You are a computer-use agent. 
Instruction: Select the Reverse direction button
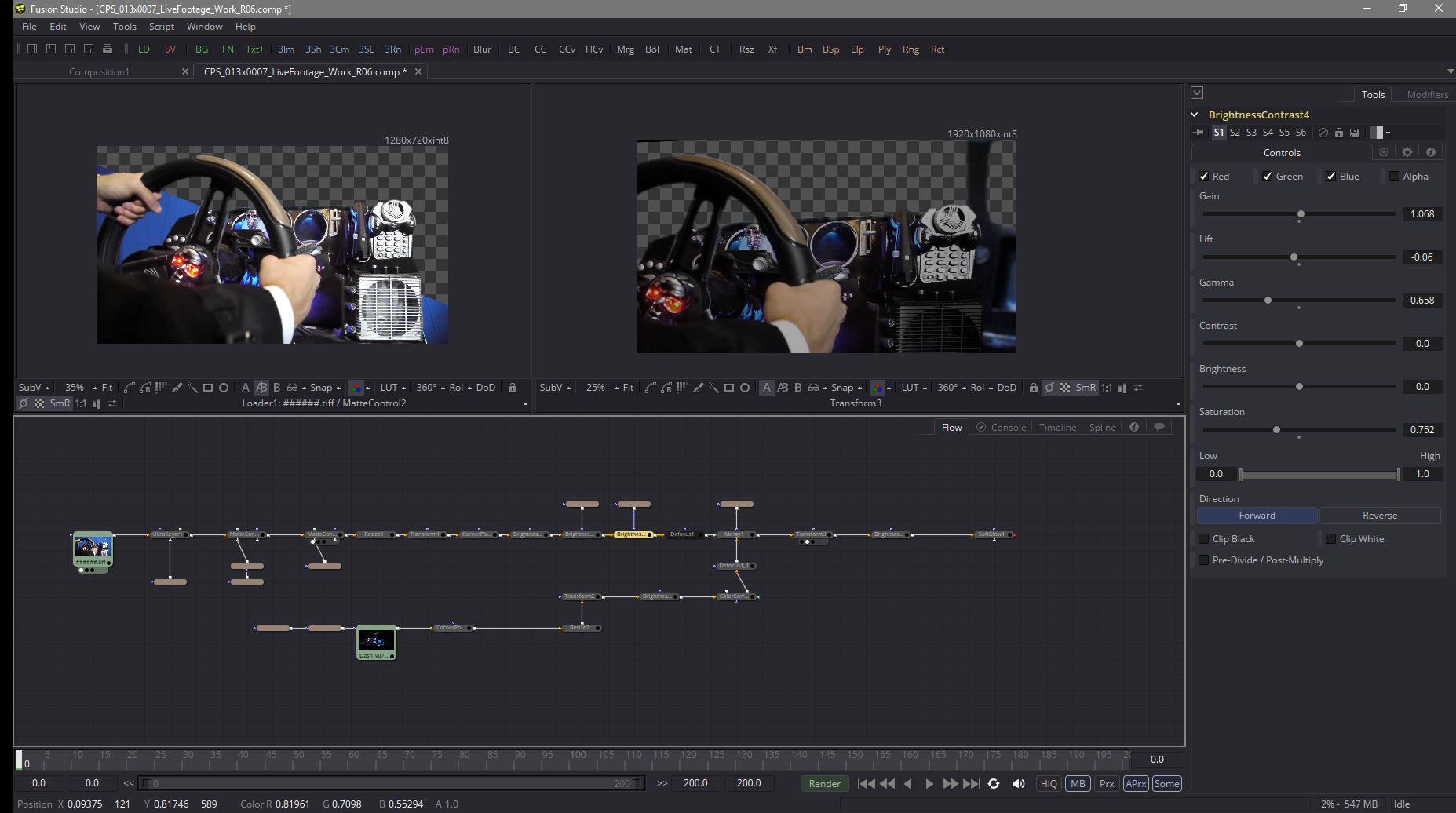pos(1379,516)
